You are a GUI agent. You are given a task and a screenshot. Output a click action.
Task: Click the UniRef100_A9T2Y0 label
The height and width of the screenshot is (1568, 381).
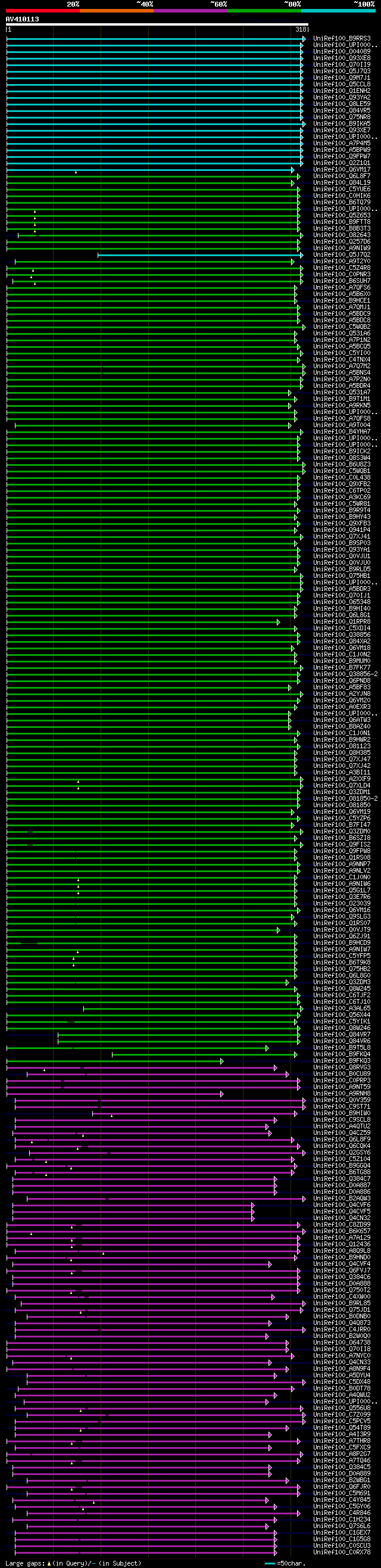(x=342, y=262)
